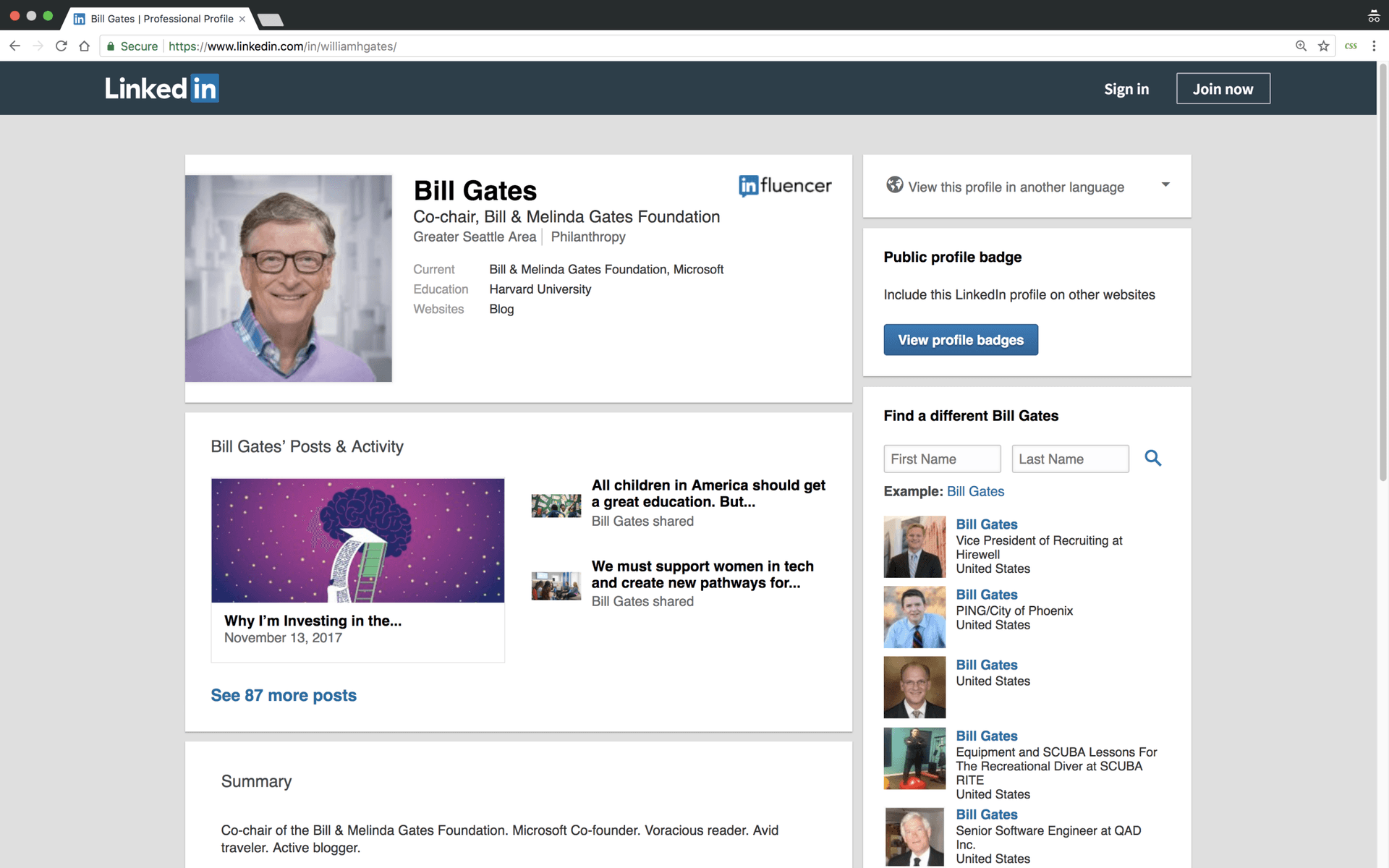1389x868 pixels.
Task: Click the LinkedIn logo
Action: click(x=161, y=88)
